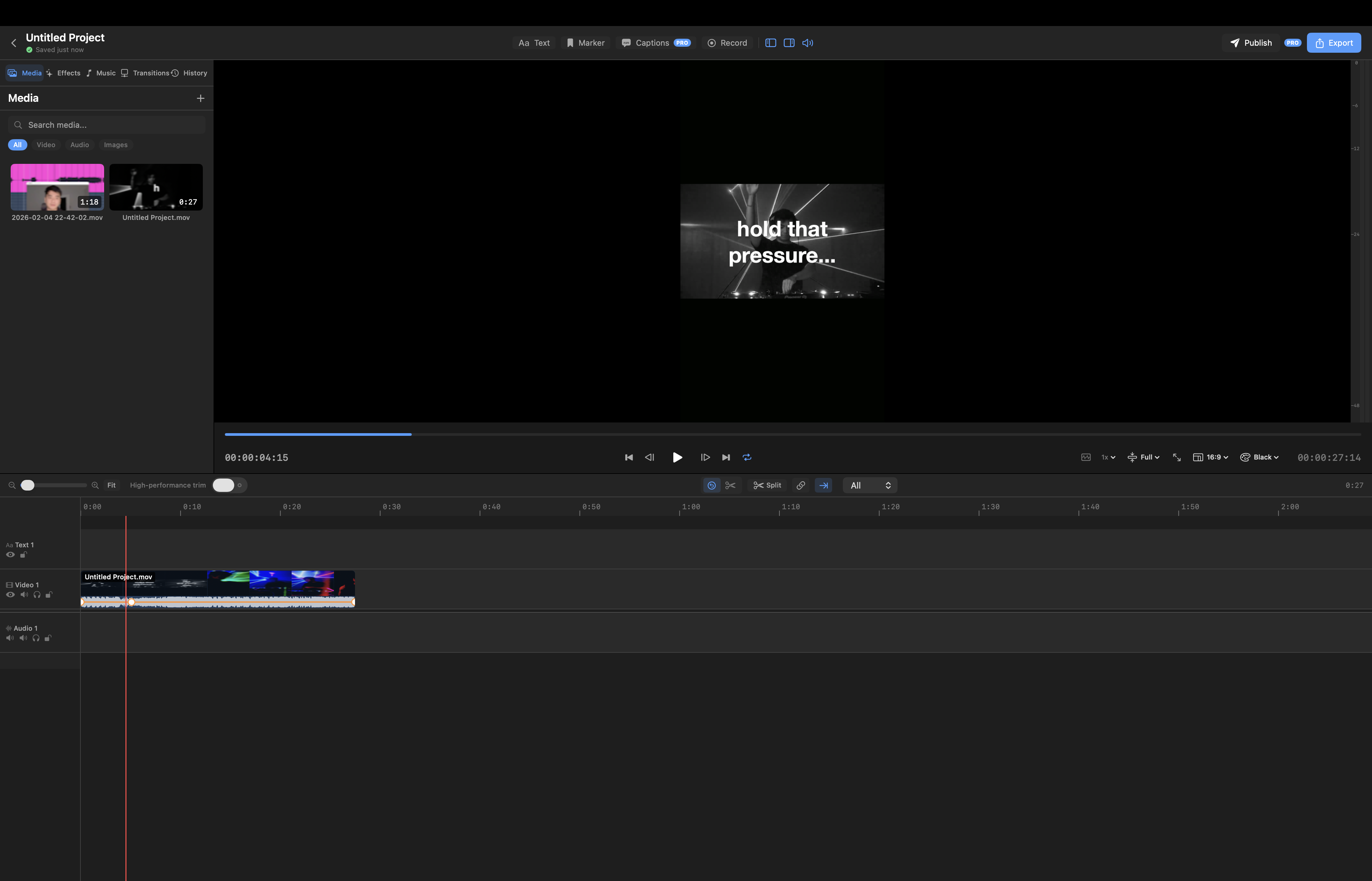Click the speaker audio icon in top toolbar
This screenshot has width=1372, height=881.
pyautogui.click(x=807, y=43)
